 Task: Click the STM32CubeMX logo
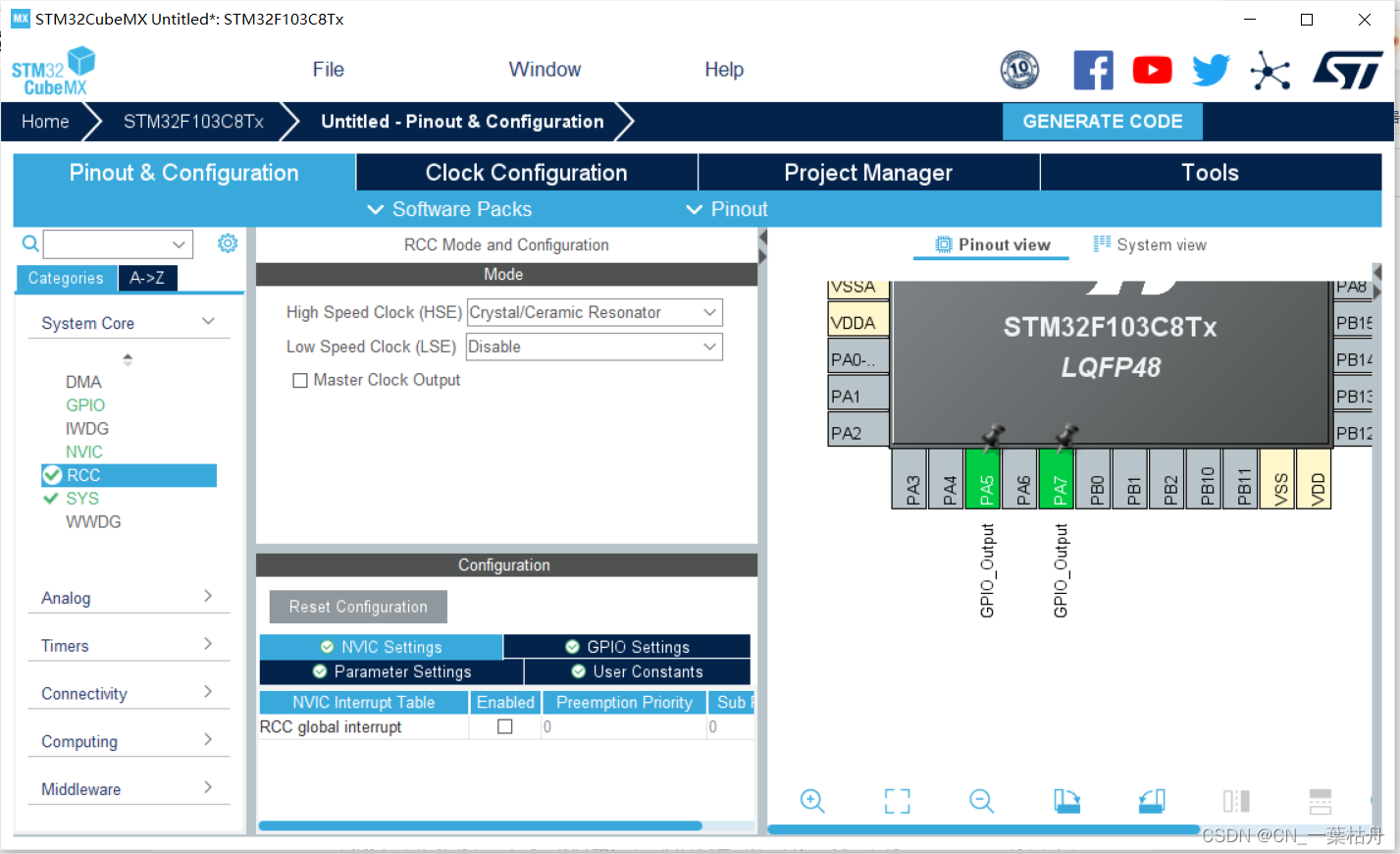coord(54,71)
